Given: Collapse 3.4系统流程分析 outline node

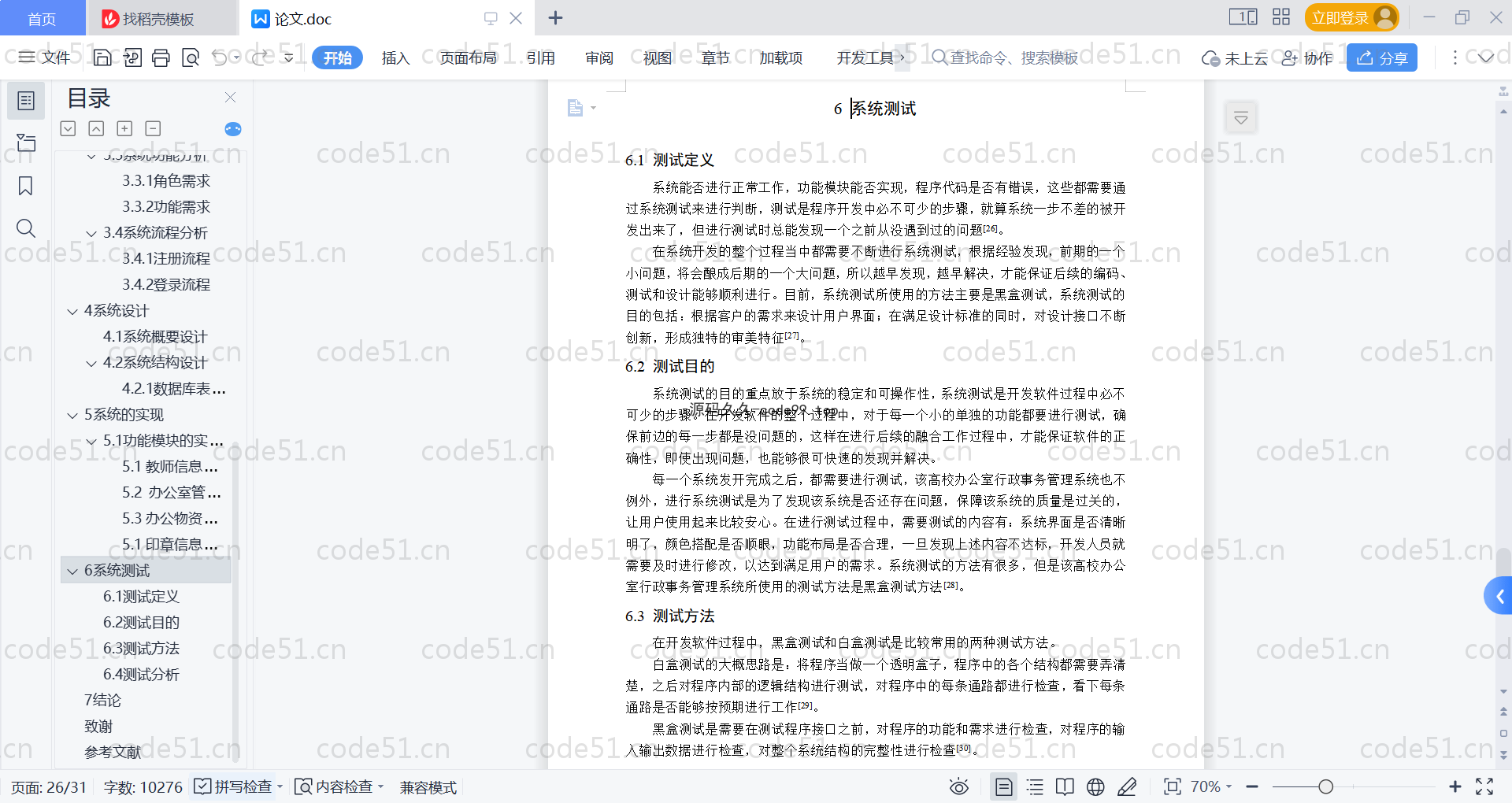Looking at the screenshot, I should (x=91, y=233).
